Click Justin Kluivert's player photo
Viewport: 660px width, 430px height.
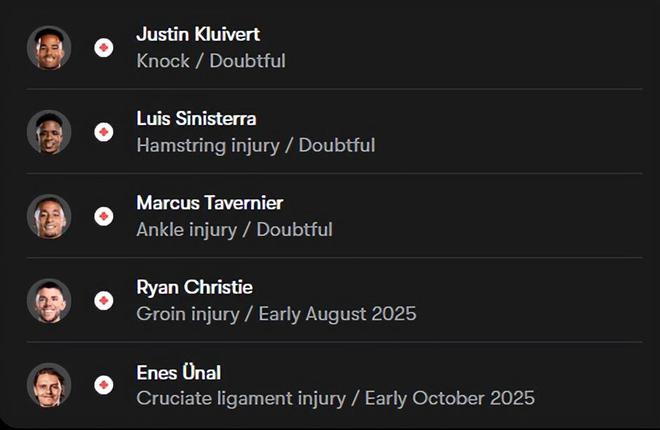49,47
